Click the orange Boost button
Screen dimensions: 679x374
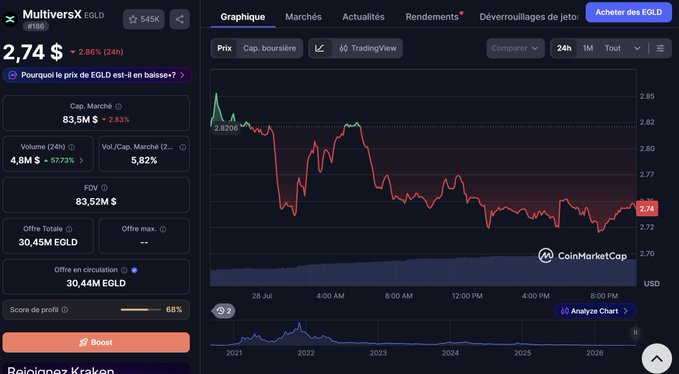coord(96,342)
